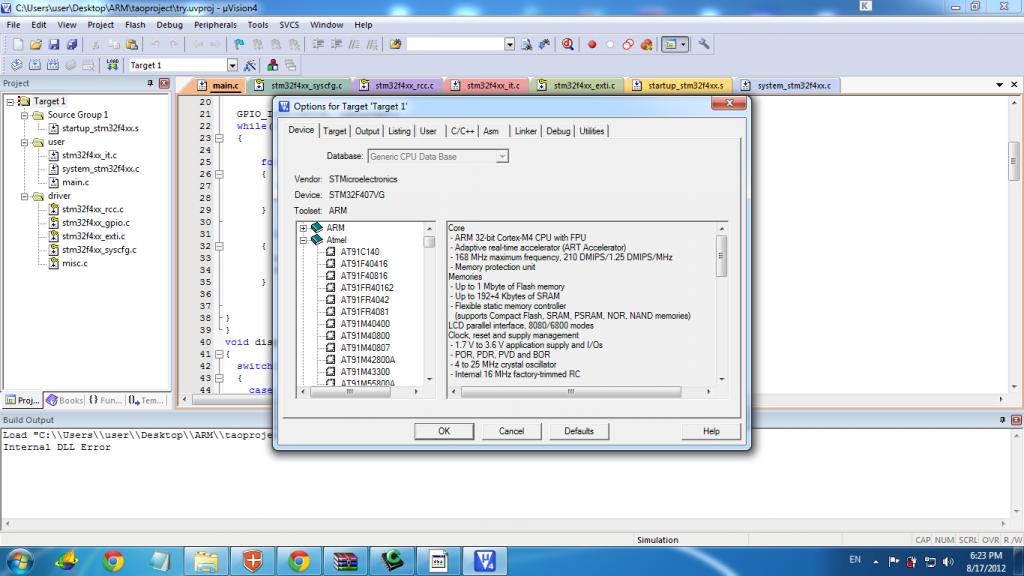1024x576 pixels.
Task: Select stm32f4xx_gpio.c in project tree
Action: (95, 223)
